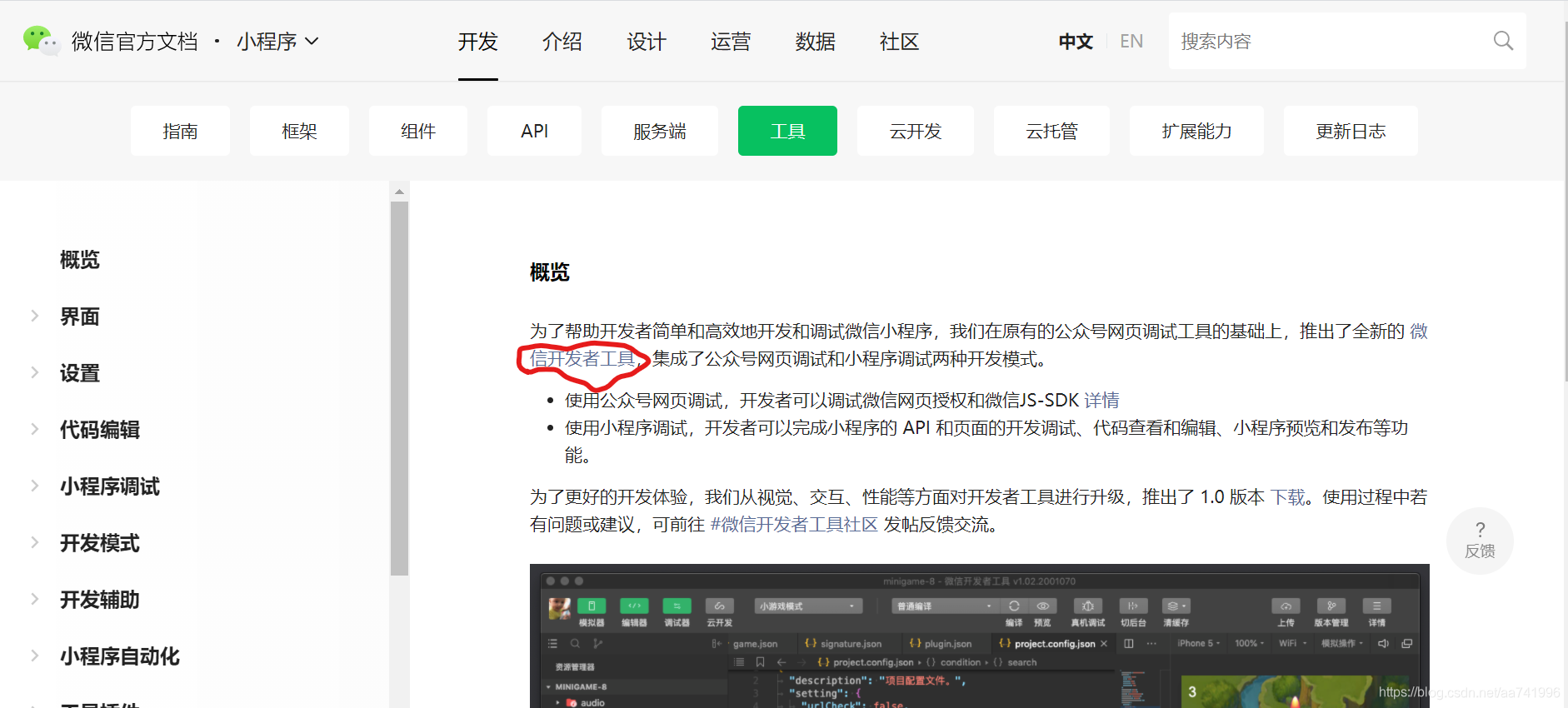Open the 小程序 dropdown in header
This screenshot has width=1568, height=708.
tap(277, 42)
